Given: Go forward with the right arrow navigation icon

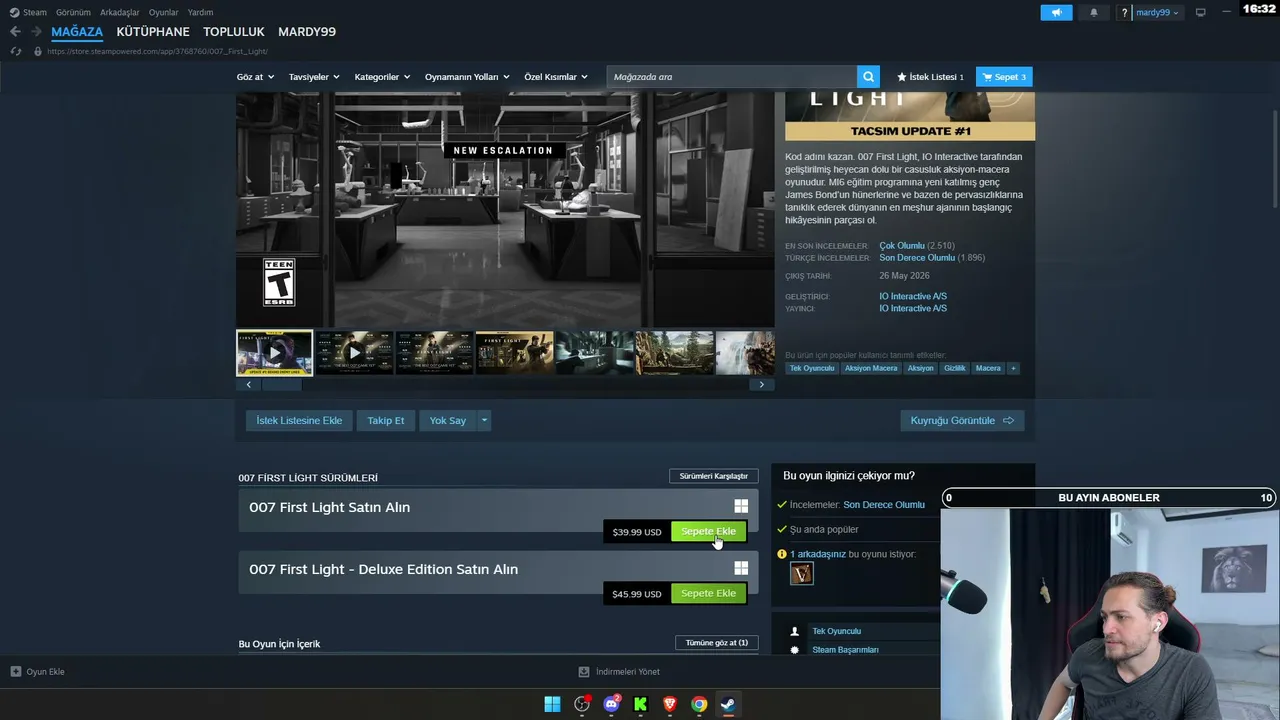Looking at the screenshot, I should point(36,32).
